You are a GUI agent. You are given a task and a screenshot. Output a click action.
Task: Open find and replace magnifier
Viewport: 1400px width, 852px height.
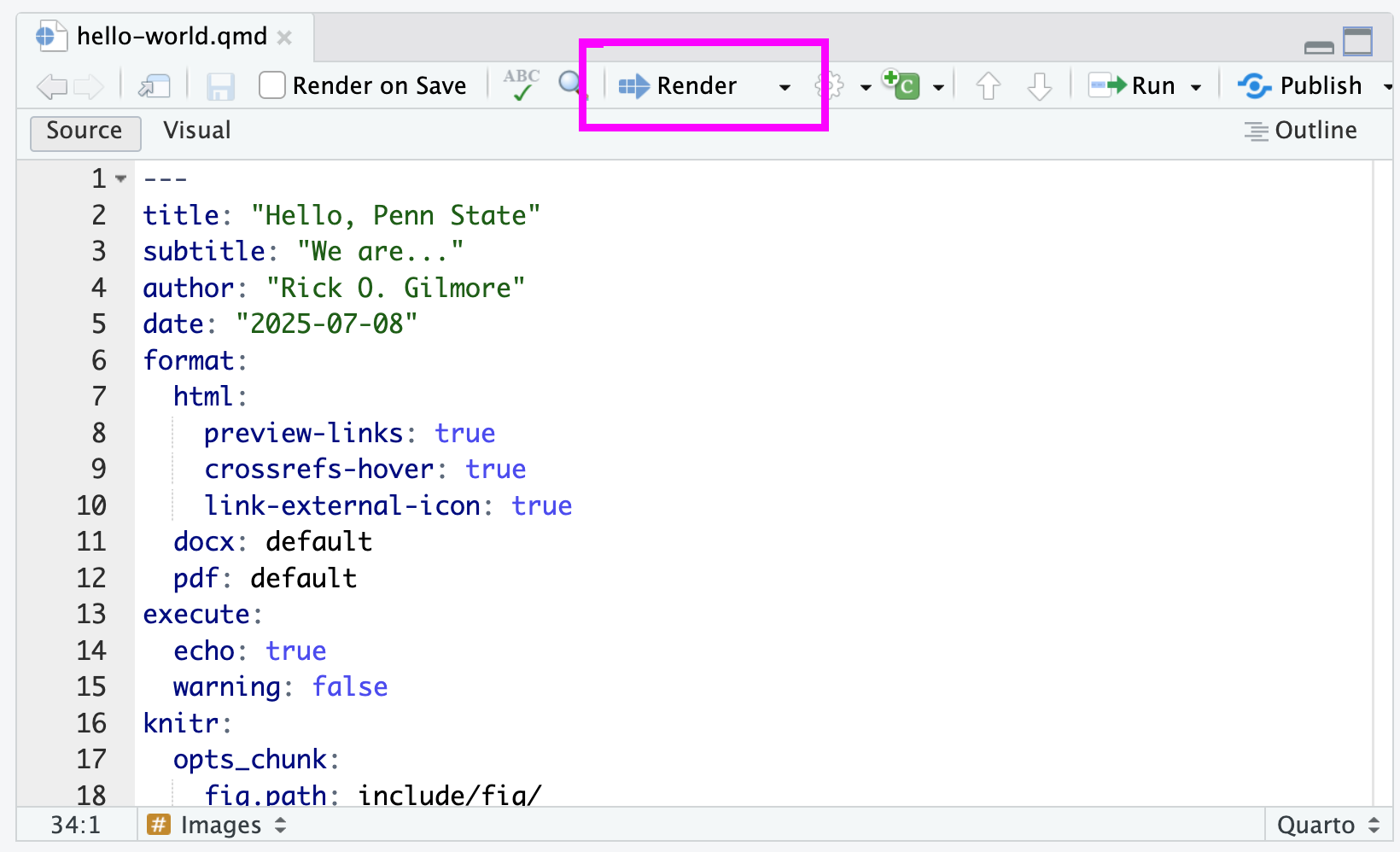[570, 85]
